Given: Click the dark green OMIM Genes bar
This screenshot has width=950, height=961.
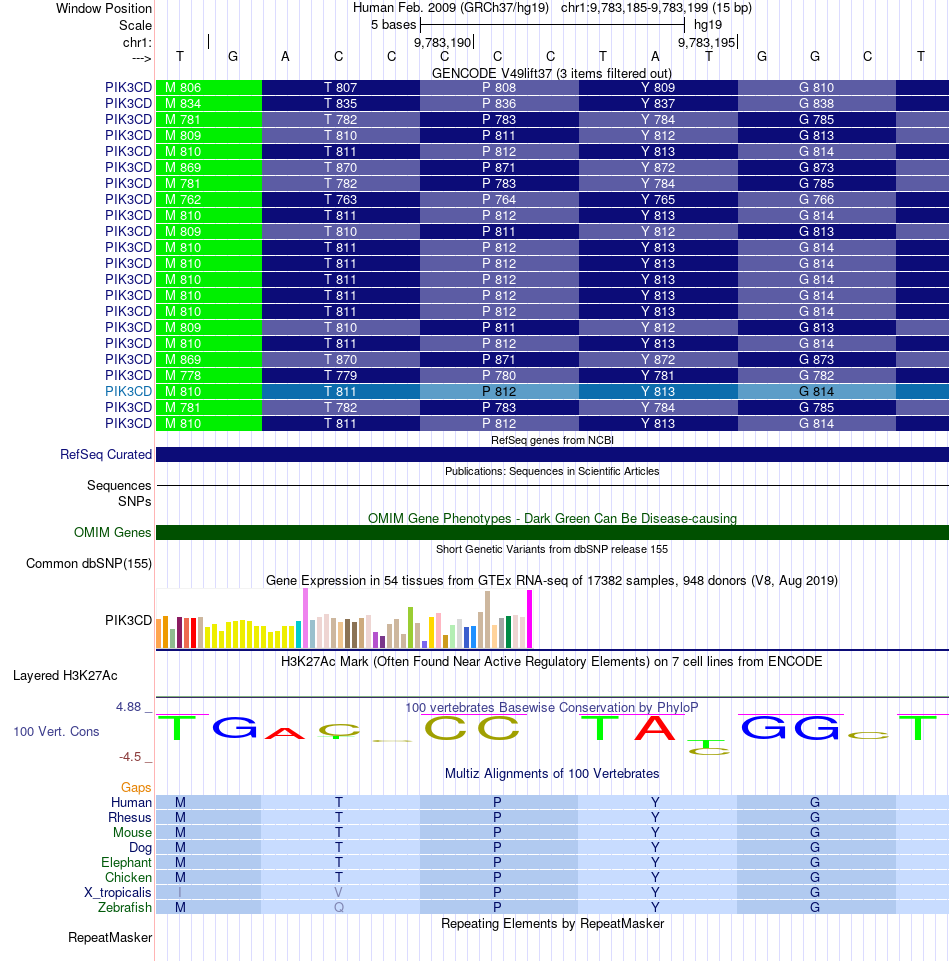Looking at the screenshot, I should point(552,533).
